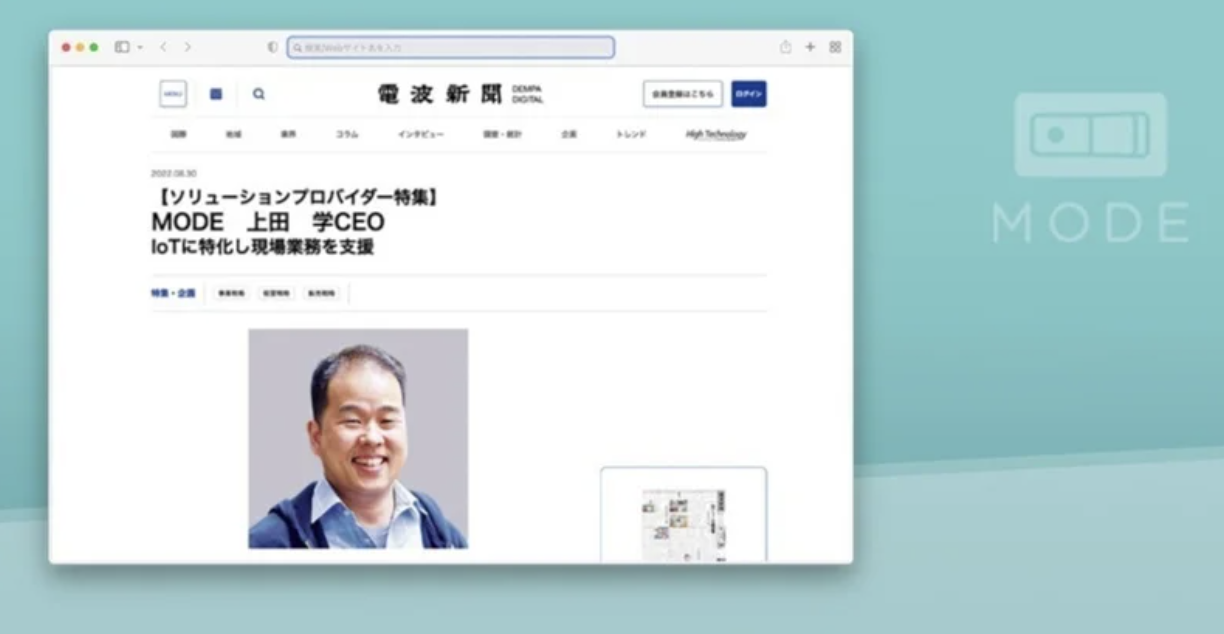Open a new tab with plus icon

pos(811,47)
